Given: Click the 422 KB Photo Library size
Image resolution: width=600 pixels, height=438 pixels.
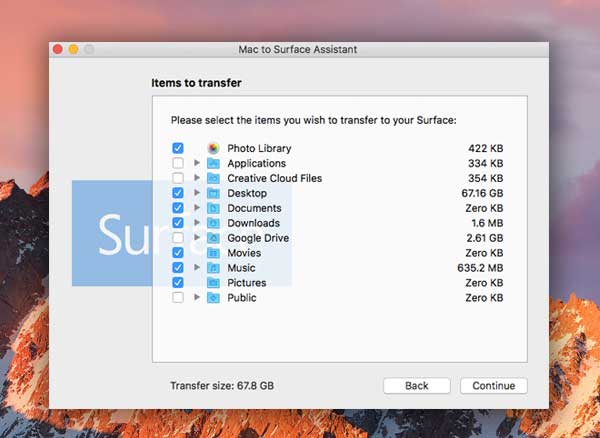Looking at the screenshot, I should 486,148.
